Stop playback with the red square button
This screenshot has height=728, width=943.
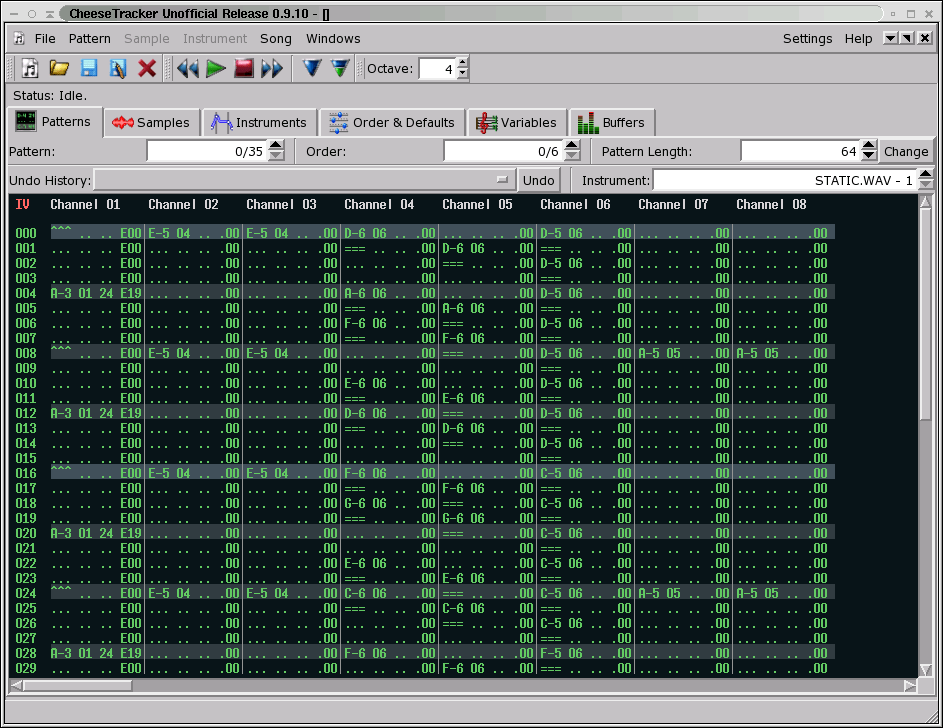coord(244,69)
